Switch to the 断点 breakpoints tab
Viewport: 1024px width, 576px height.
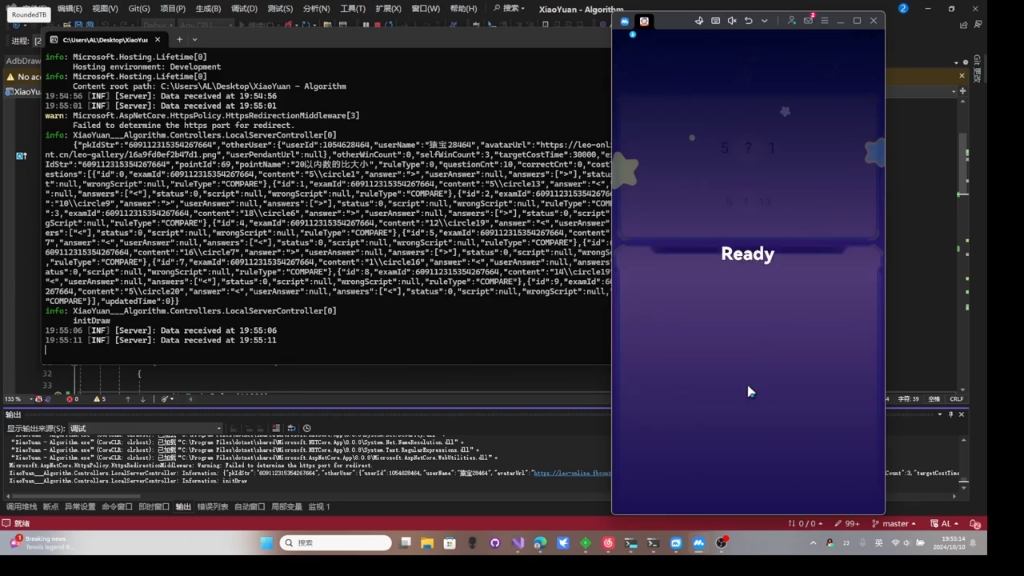click(x=50, y=507)
